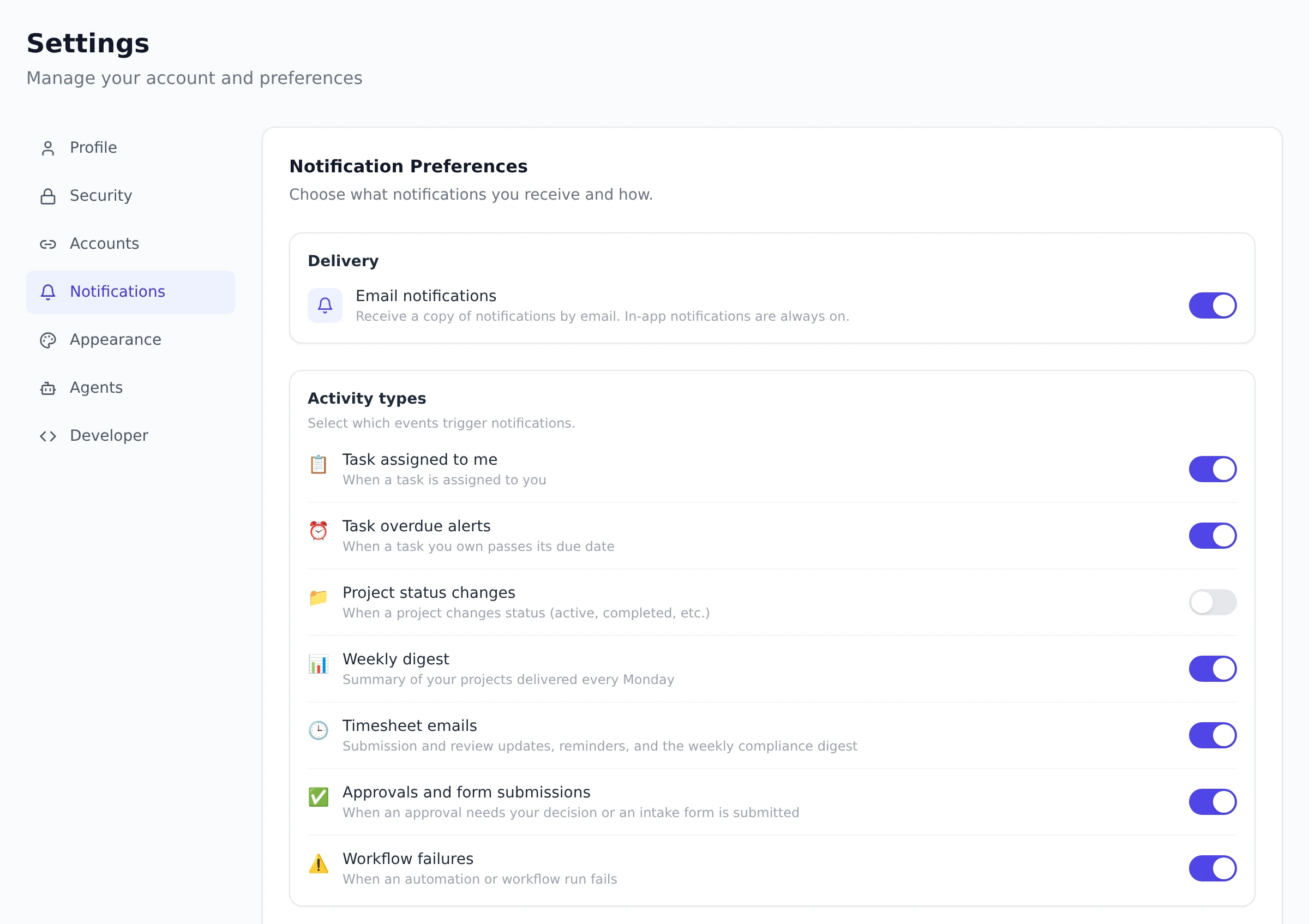1309x924 pixels.
Task: Click the folder icon for Project status changes
Action: click(x=318, y=597)
